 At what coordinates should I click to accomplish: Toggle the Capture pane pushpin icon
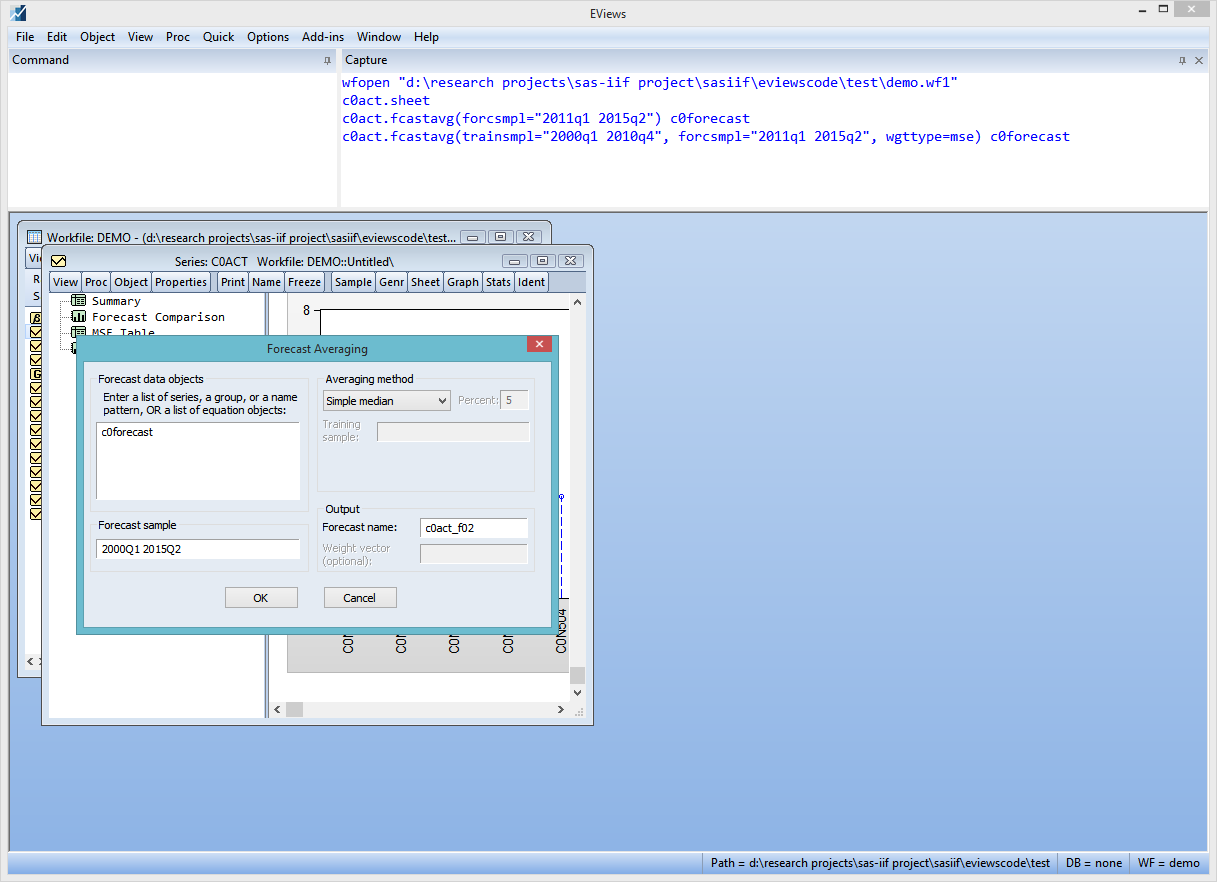tap(1183, 60)
